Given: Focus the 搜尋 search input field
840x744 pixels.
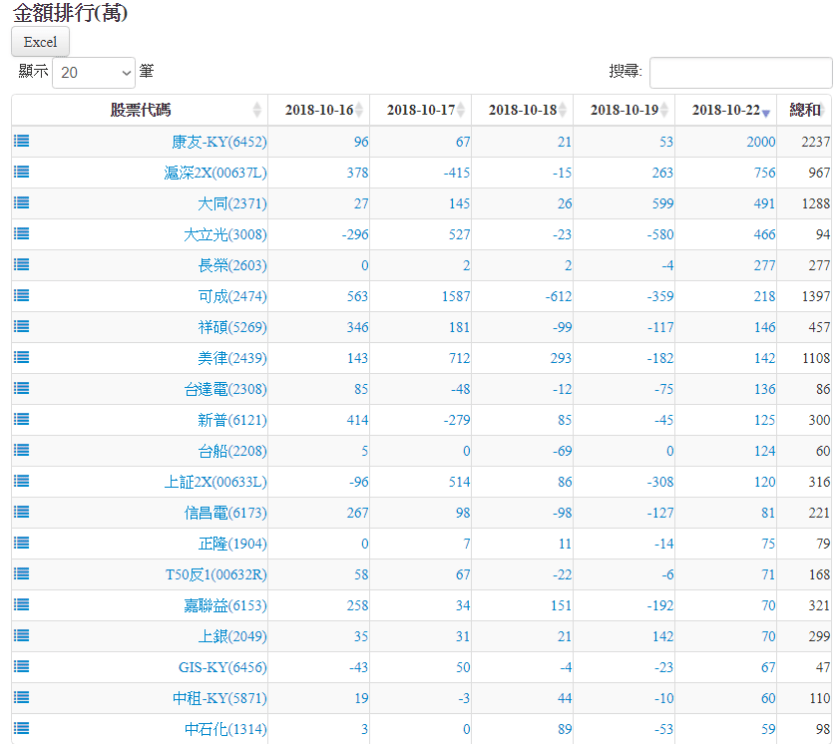Looking at the screenshot, I should point(740,72).
